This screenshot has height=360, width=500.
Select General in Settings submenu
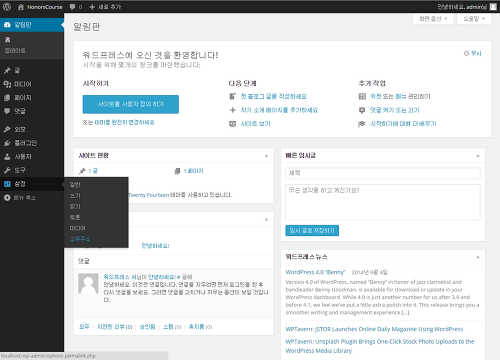(75, 185)
